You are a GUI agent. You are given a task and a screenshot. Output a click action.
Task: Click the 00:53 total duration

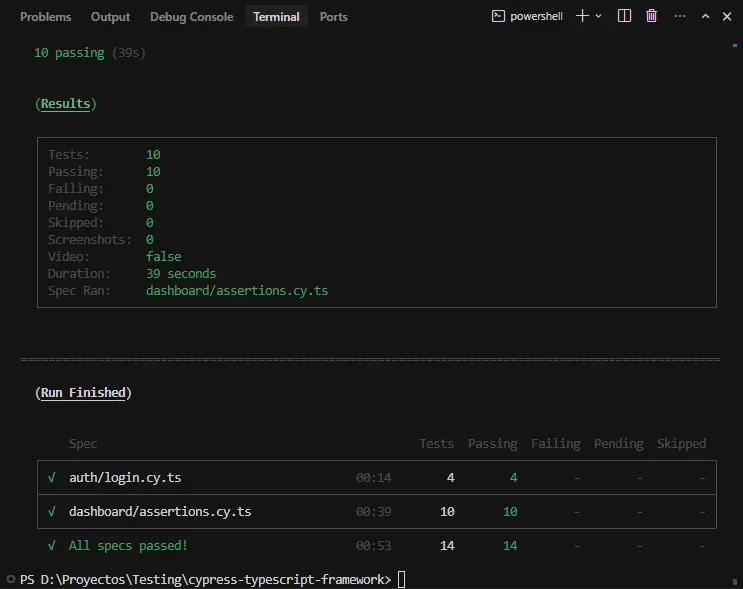(x=373, y=546)
